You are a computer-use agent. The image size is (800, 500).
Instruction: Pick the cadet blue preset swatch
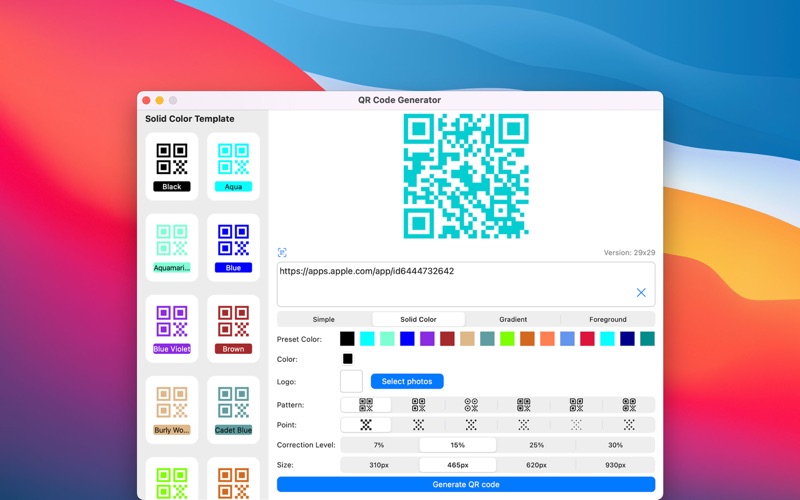pyautogui.click(x=487, y=339)
